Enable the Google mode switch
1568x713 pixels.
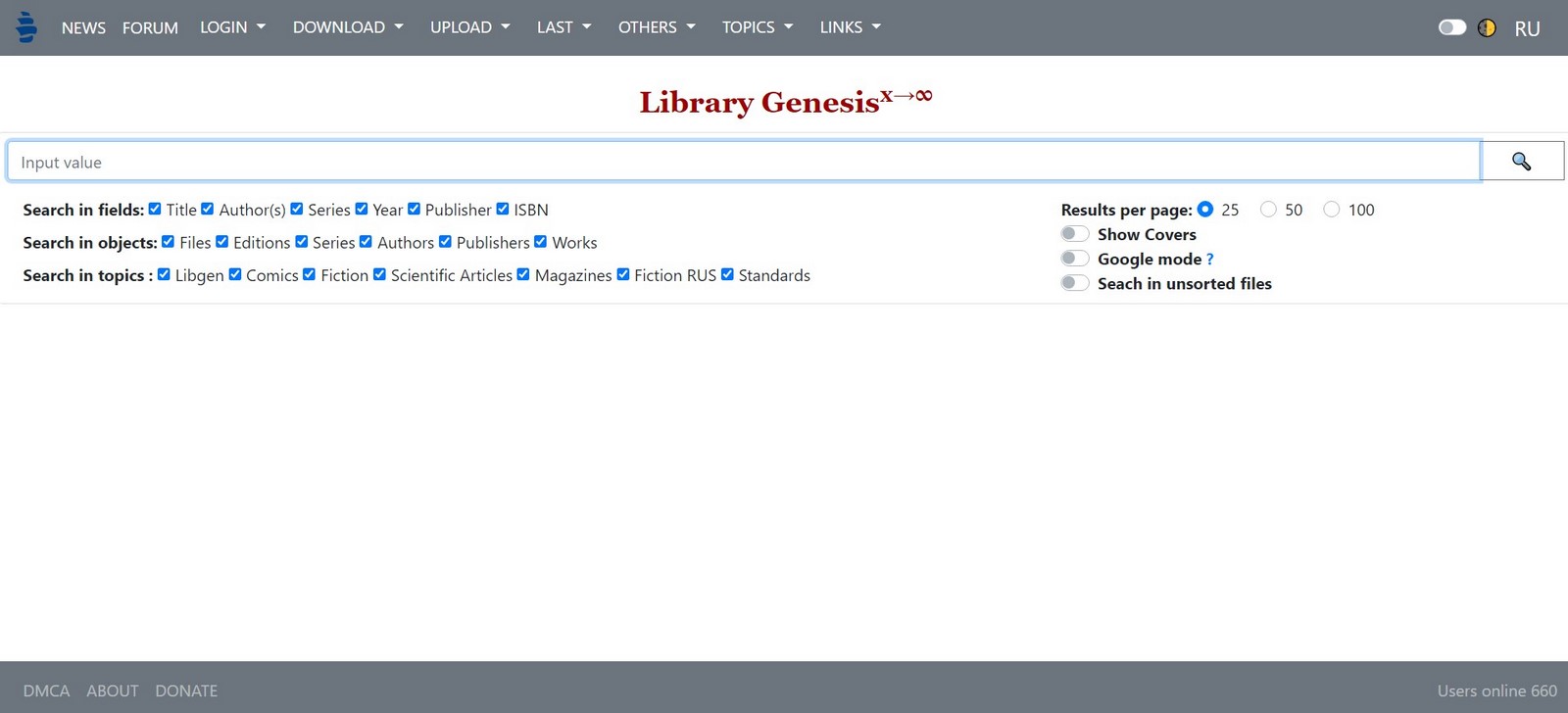pyautogui.click(x=1075, y=258)
